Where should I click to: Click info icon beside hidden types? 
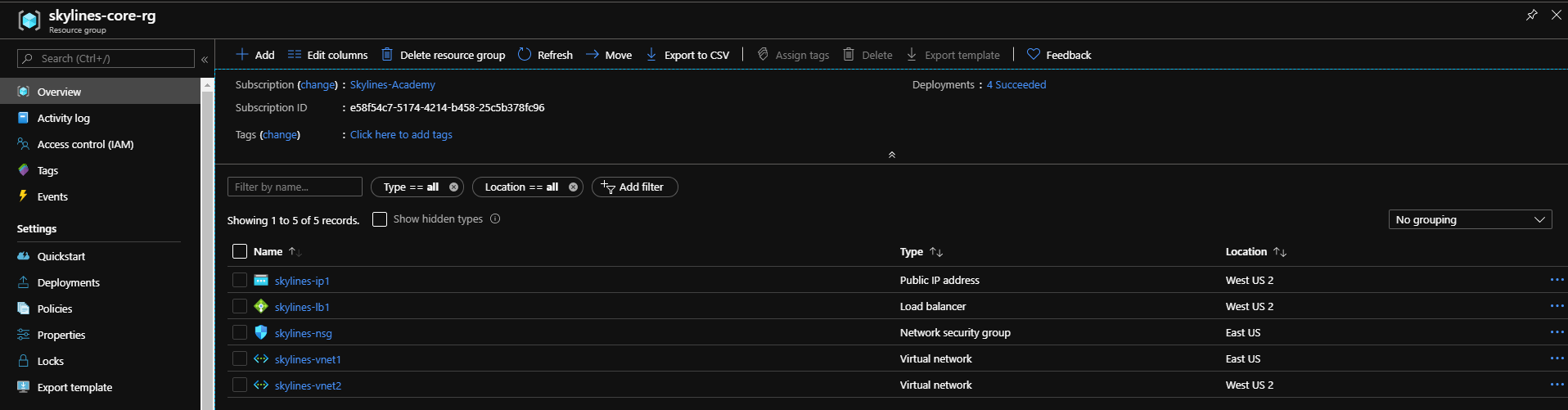495,219
